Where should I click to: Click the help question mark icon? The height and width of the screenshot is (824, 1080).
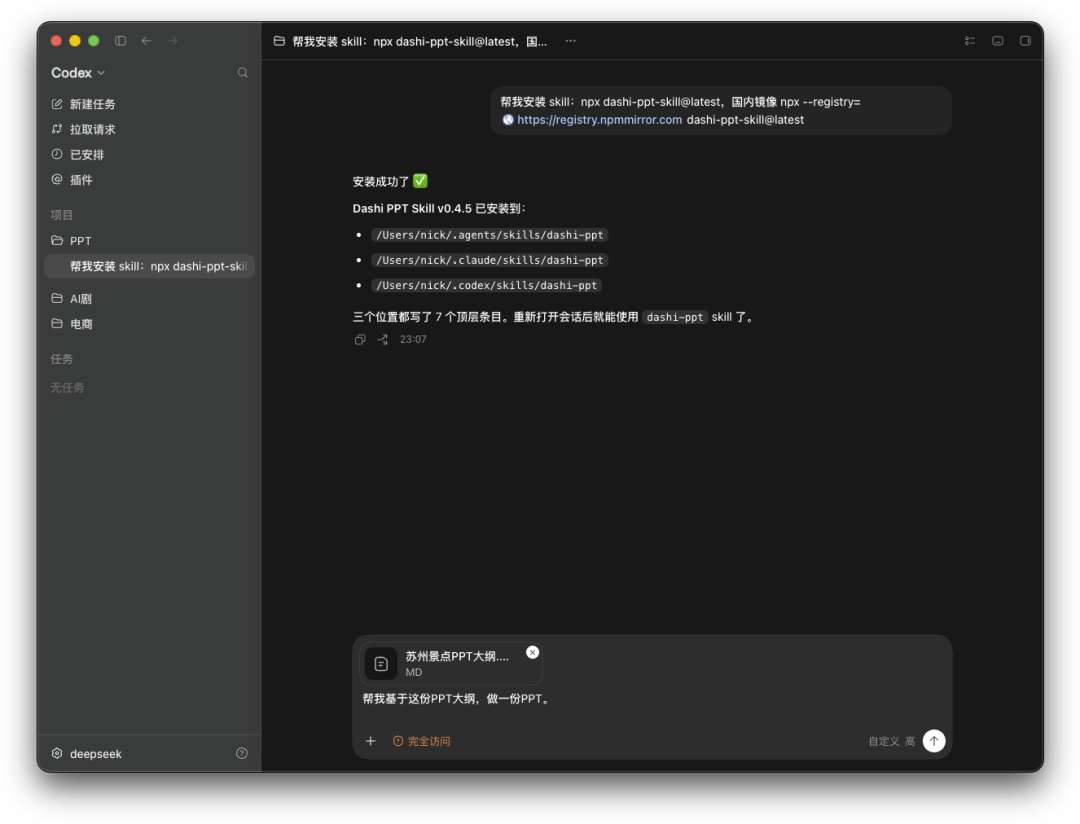tap(242, 753)
